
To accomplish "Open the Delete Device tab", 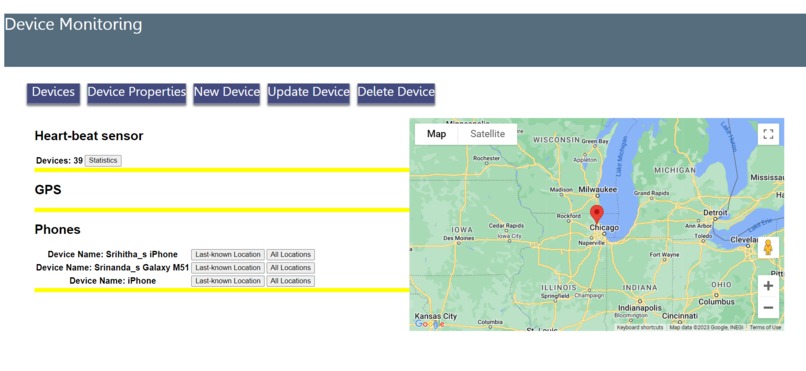I will pyautogui.click(x=396, y=93).
